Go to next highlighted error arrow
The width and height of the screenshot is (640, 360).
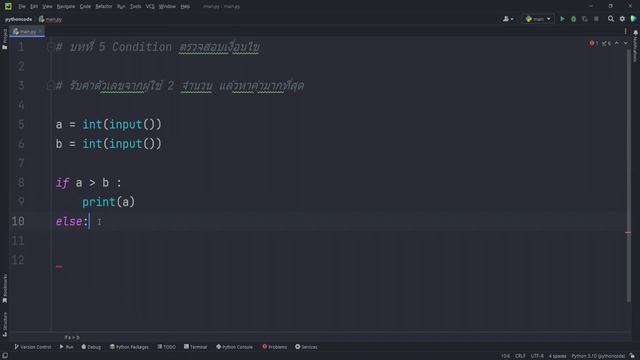pos(626,43)
